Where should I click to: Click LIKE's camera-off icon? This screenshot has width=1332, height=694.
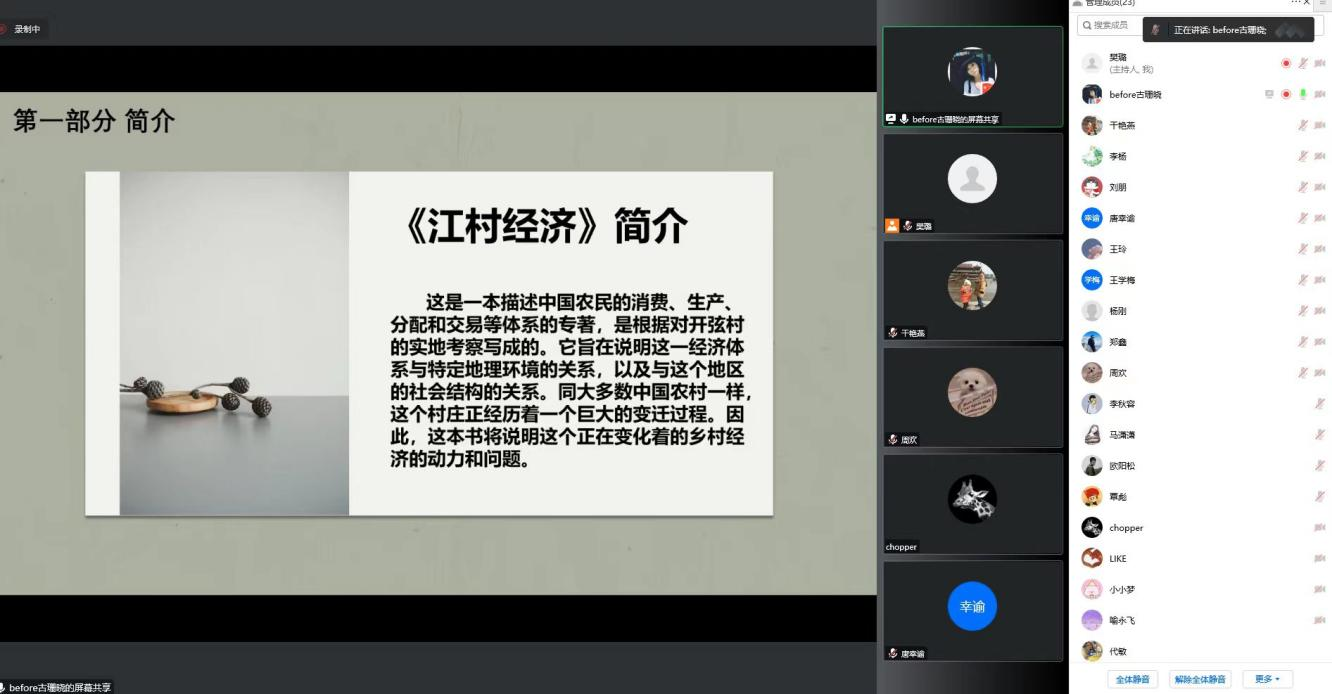coord(1320,559)
